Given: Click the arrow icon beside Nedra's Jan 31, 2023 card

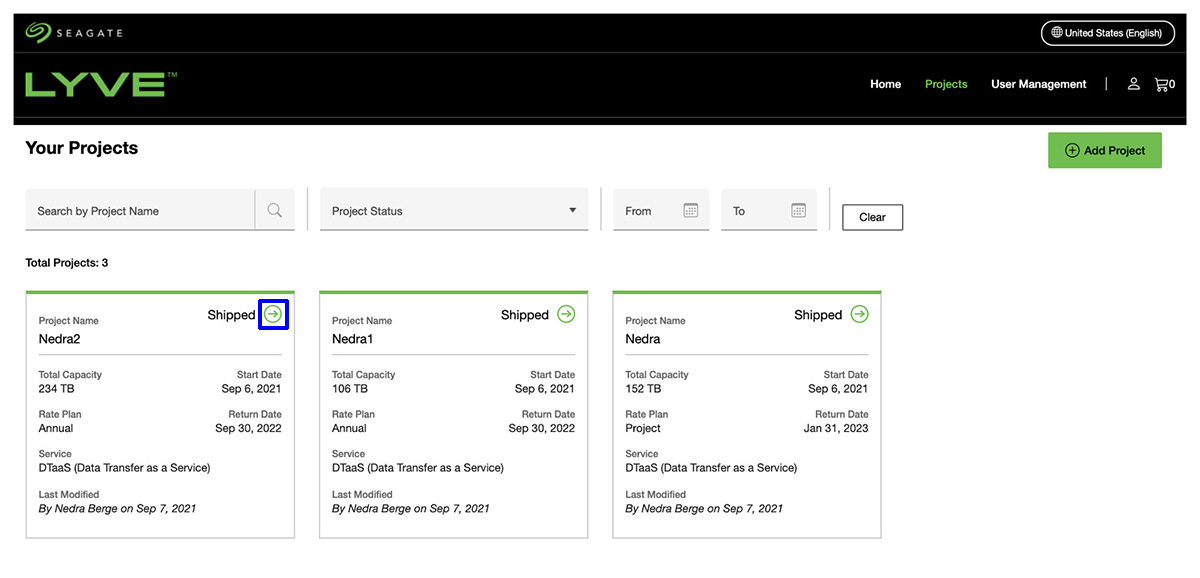Looking at the screenshot, I should tap(859, 315).
